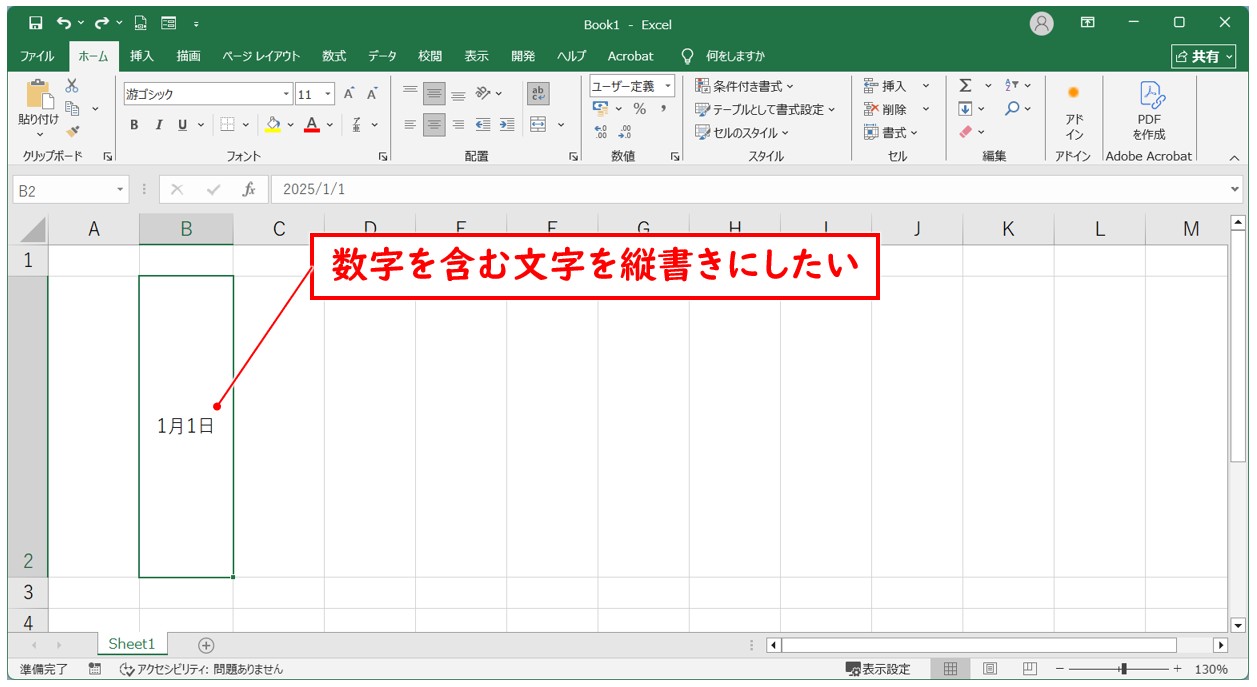The height and width of the screenshot is (687, 1257).
Task: Open the ファイル tab
Action: (37, 56)
